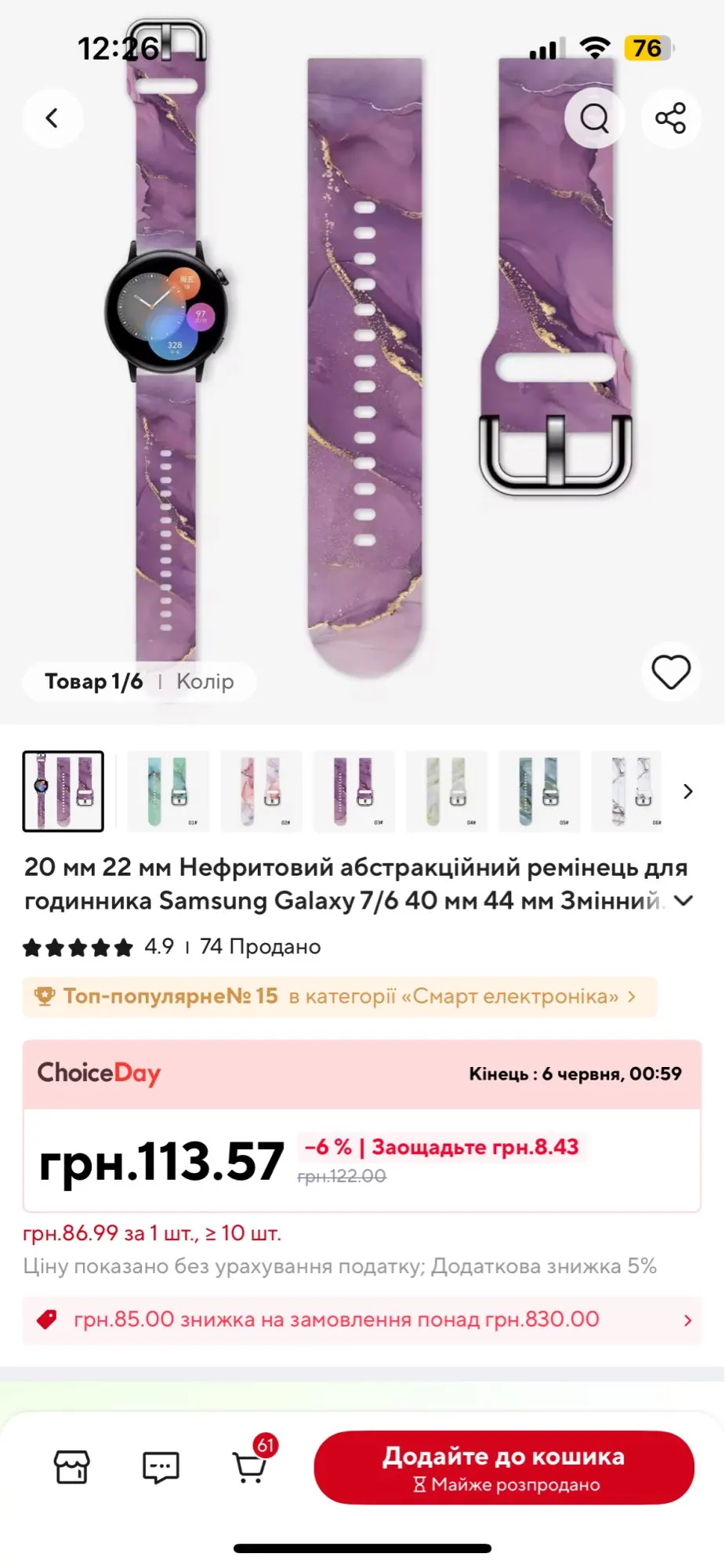Show more color thumbnails arrow
Screen dimensions: 725x1568
click(x=688, y=792)
